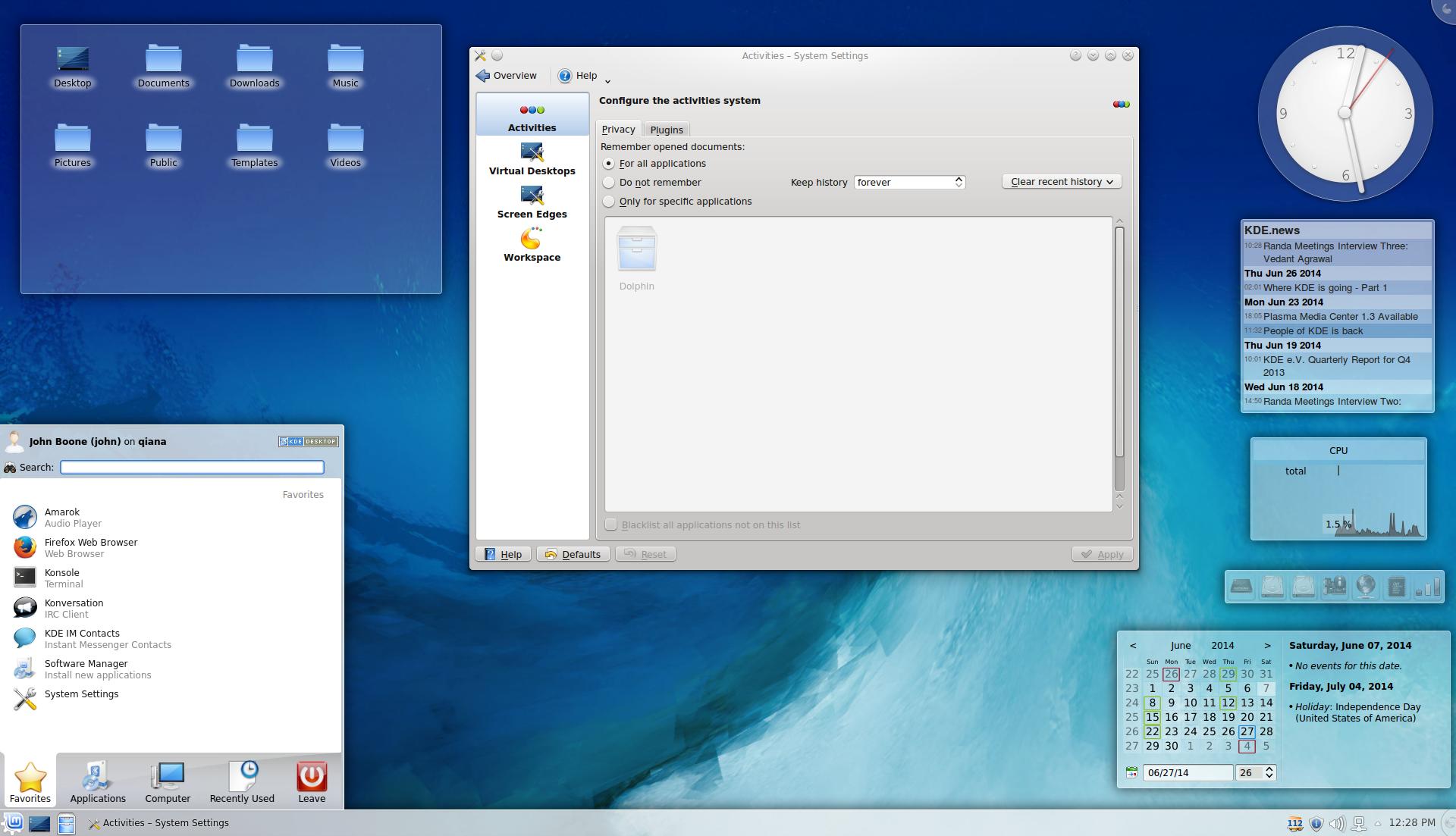Viewport: 1456px width, 836px height.
Task: Go to previous month in calendar widget
Action: [1133, 646]
